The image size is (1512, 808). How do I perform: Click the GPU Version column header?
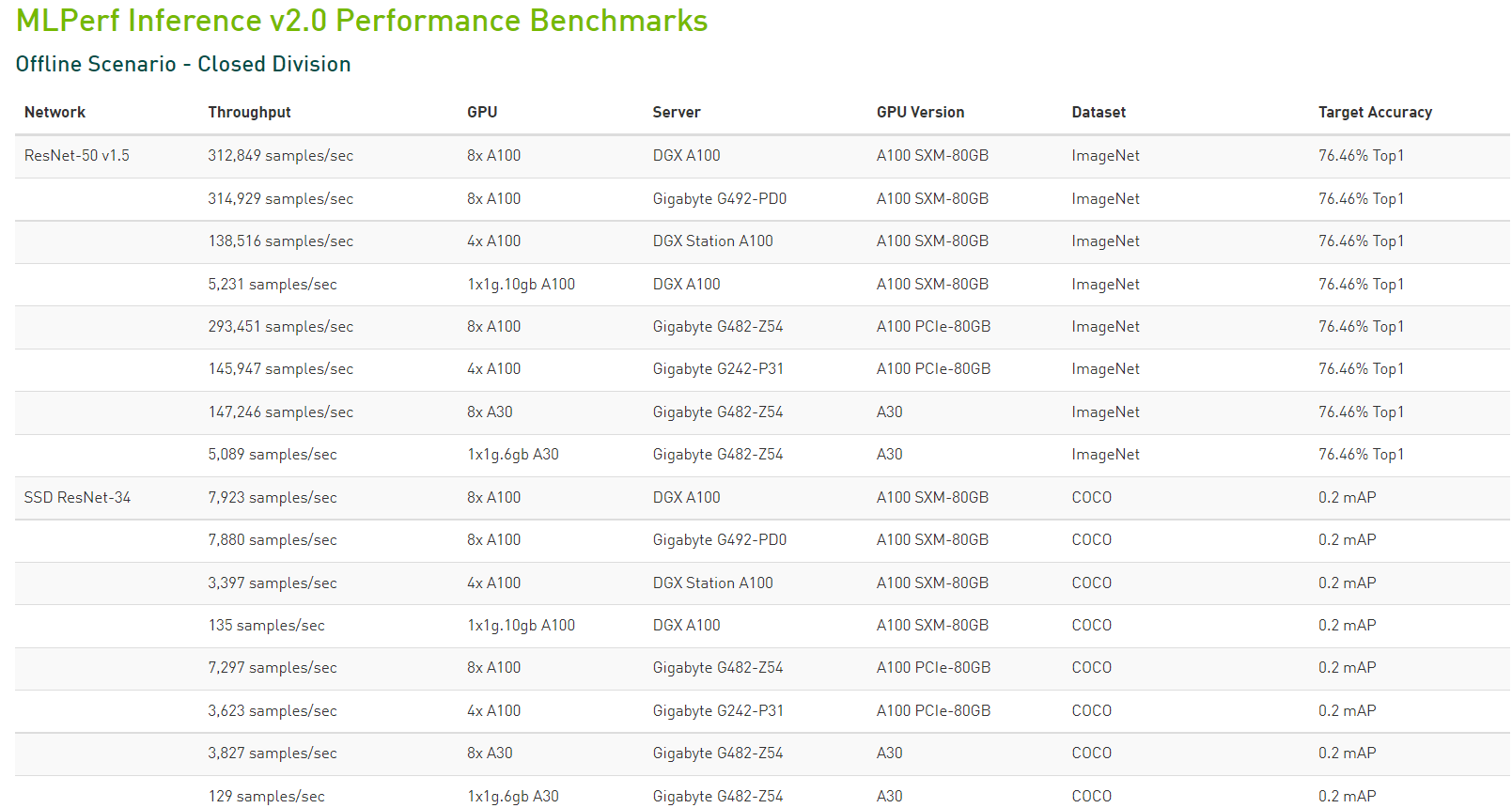tap(920, 112)
